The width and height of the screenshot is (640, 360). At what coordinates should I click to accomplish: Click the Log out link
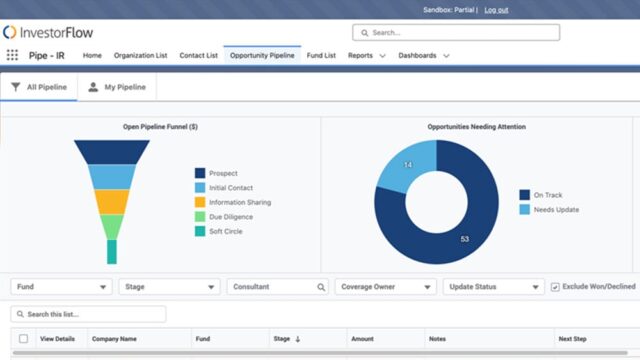tap(496, 10)
